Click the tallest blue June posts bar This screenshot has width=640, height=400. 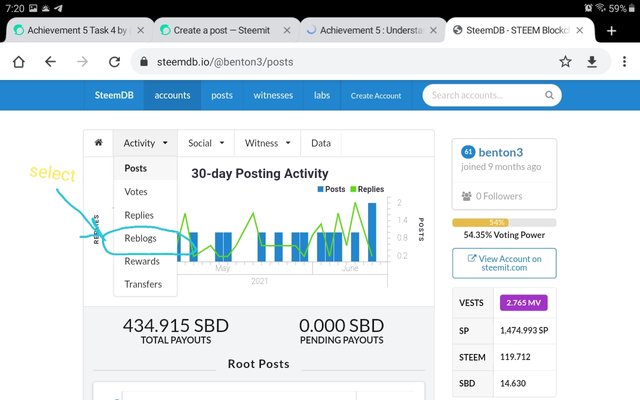[372, 232]
